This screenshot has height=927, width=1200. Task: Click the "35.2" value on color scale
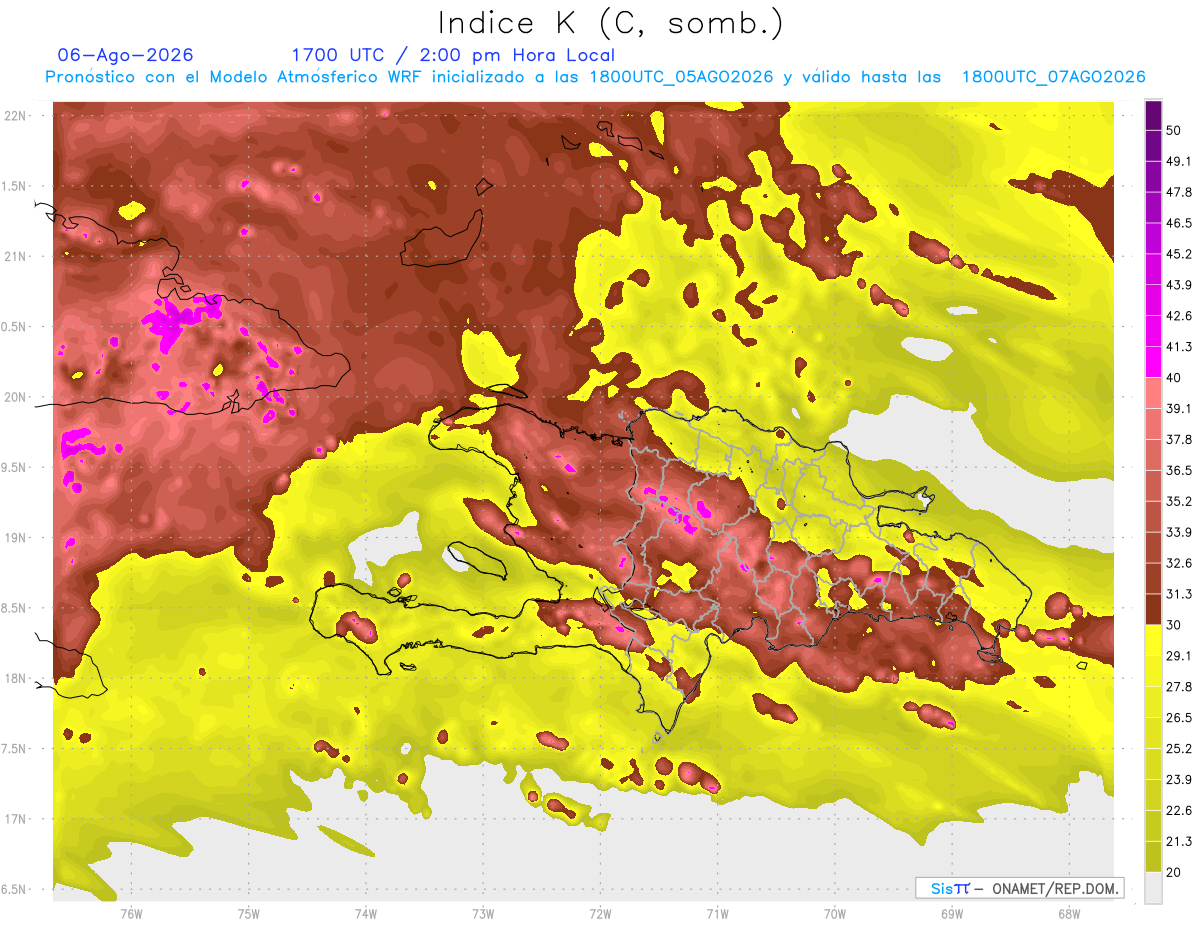1178,501
